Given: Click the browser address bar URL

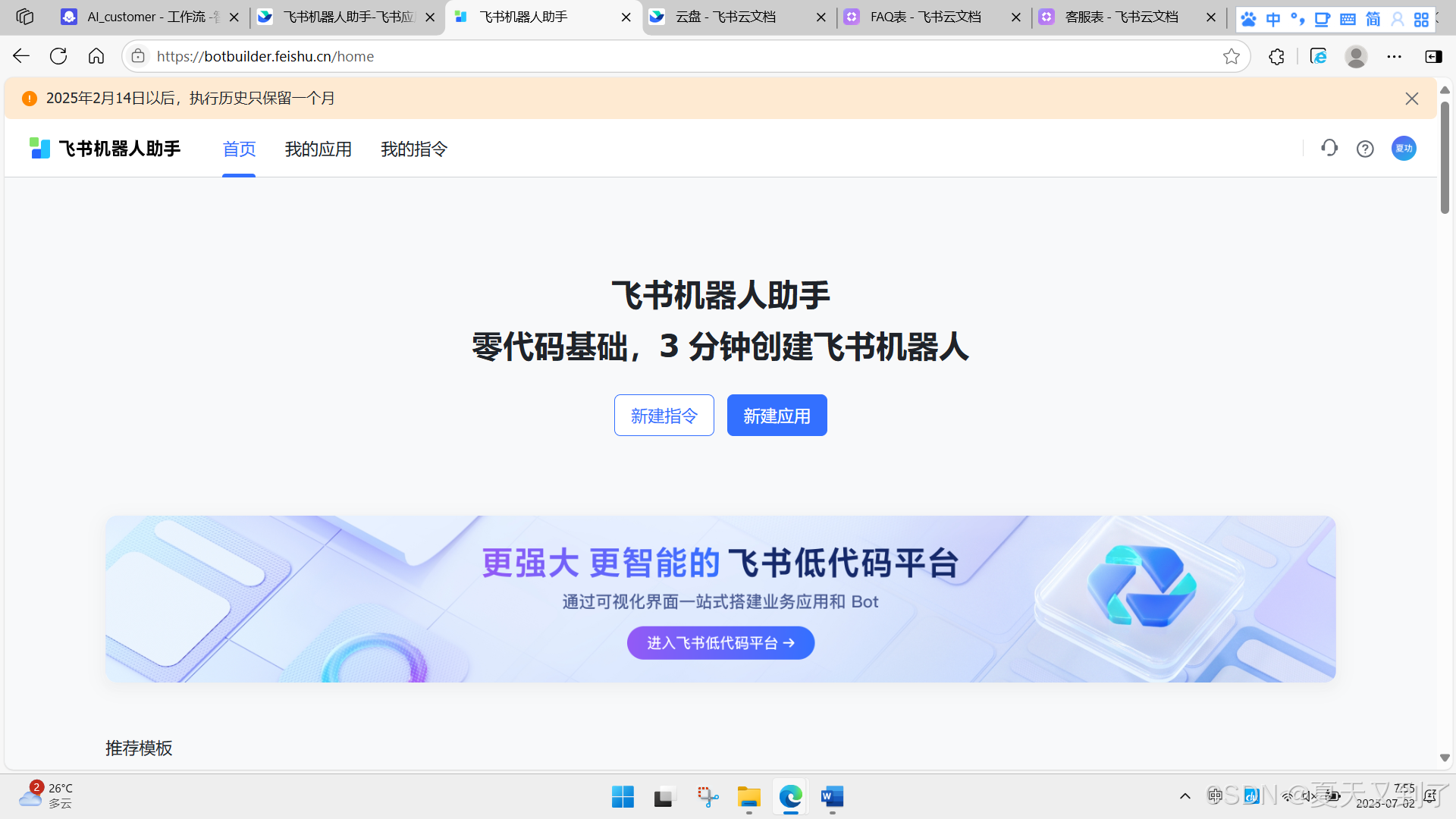Looking at the screenshot, I should (265, 56).
